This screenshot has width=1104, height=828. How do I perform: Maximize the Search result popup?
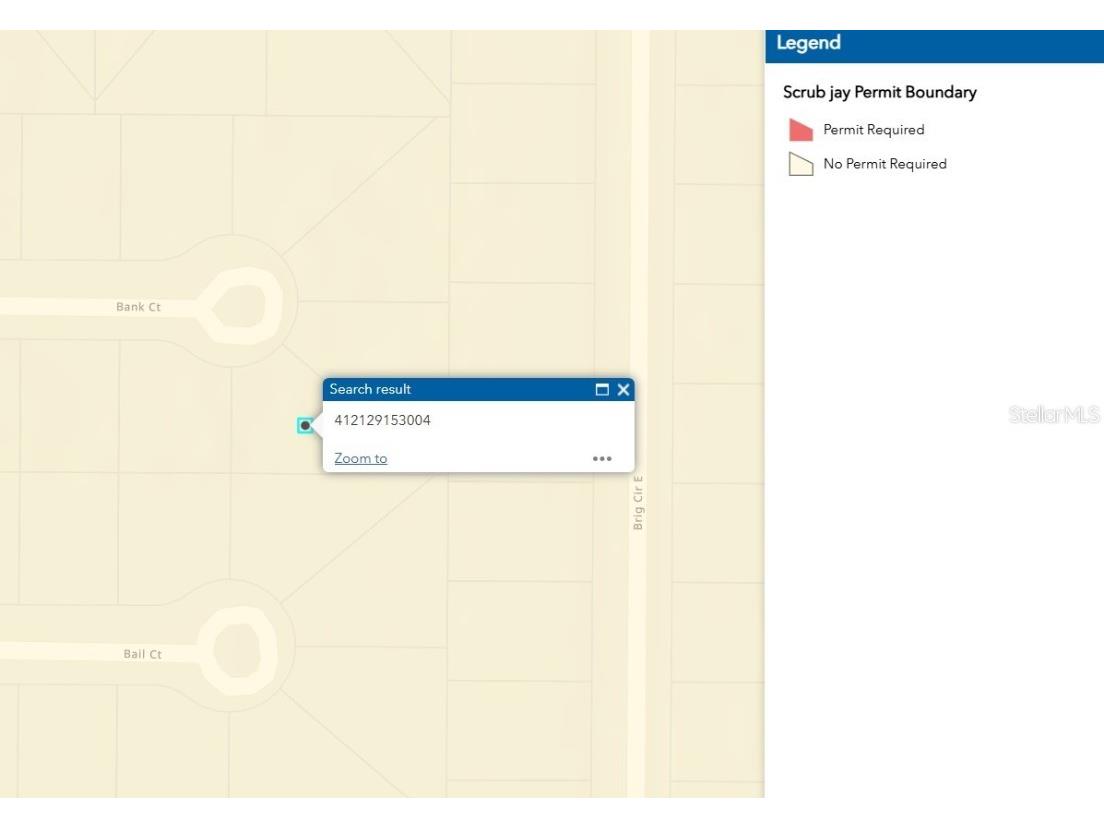click(x=602, y=390)
